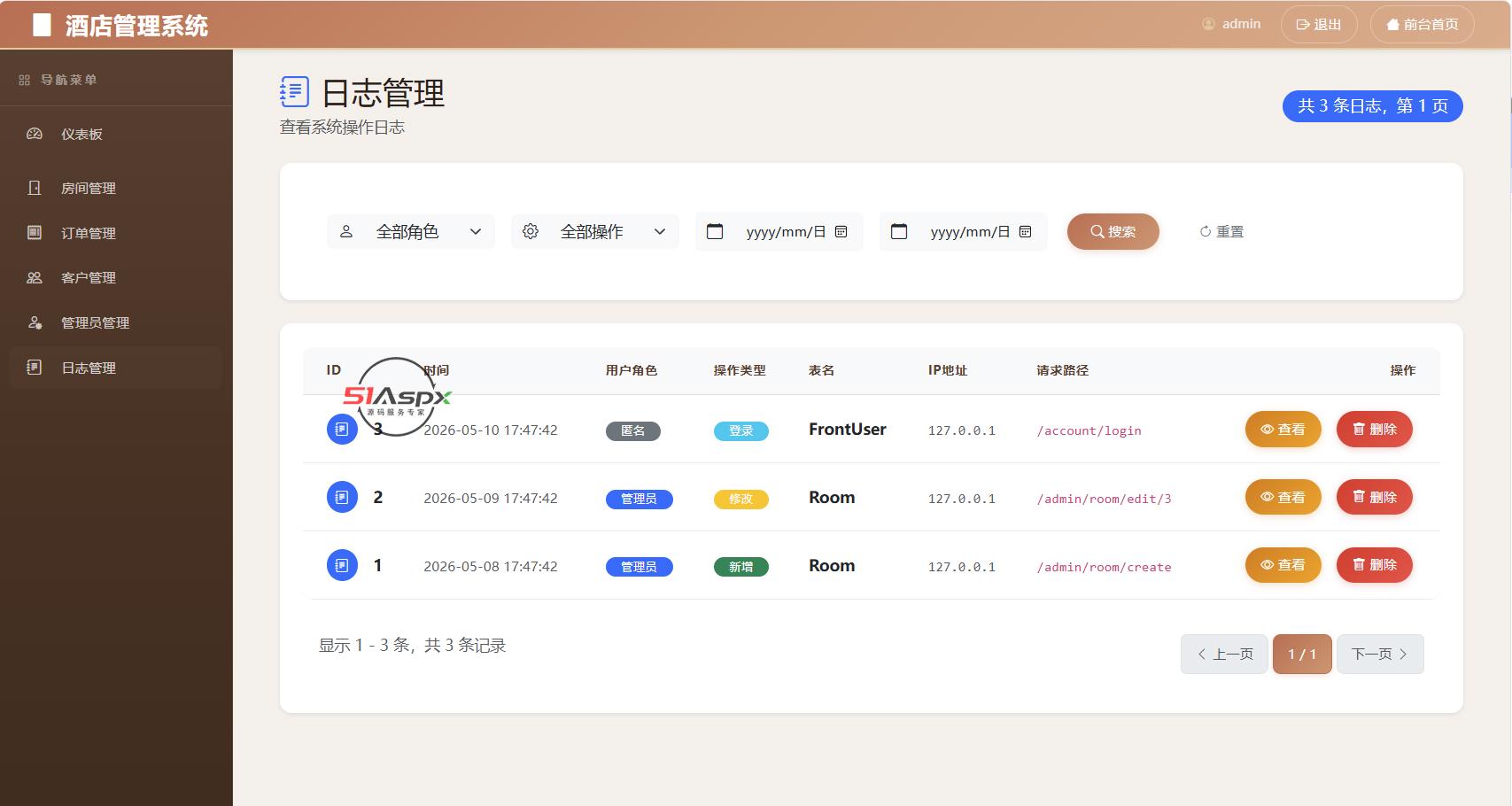1512x806 pixels.
Task: Click the dashboard gauge icon in sidebar
Action: pos(35,134)
